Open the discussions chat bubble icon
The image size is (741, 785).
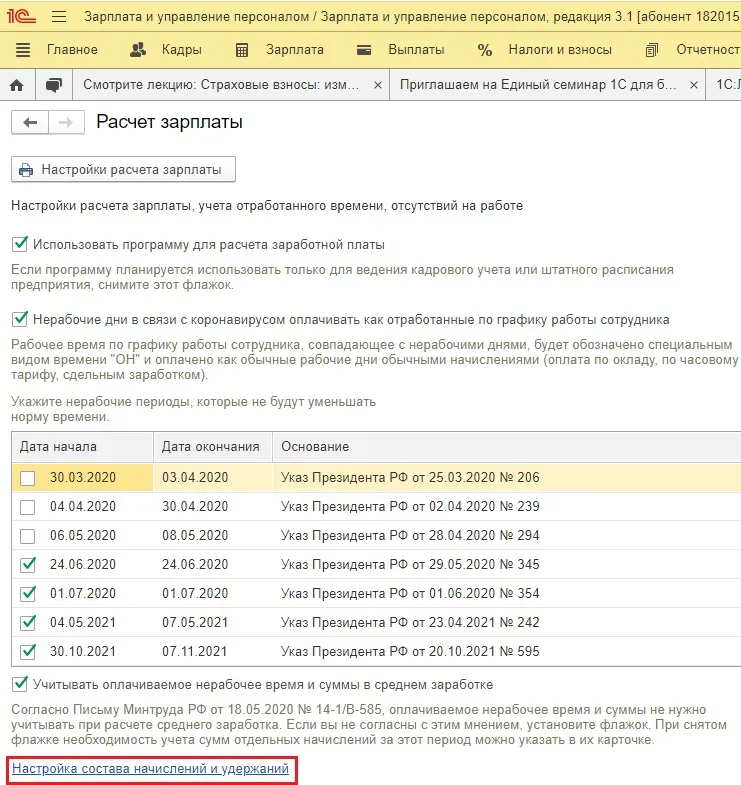[x=54, y=86]
